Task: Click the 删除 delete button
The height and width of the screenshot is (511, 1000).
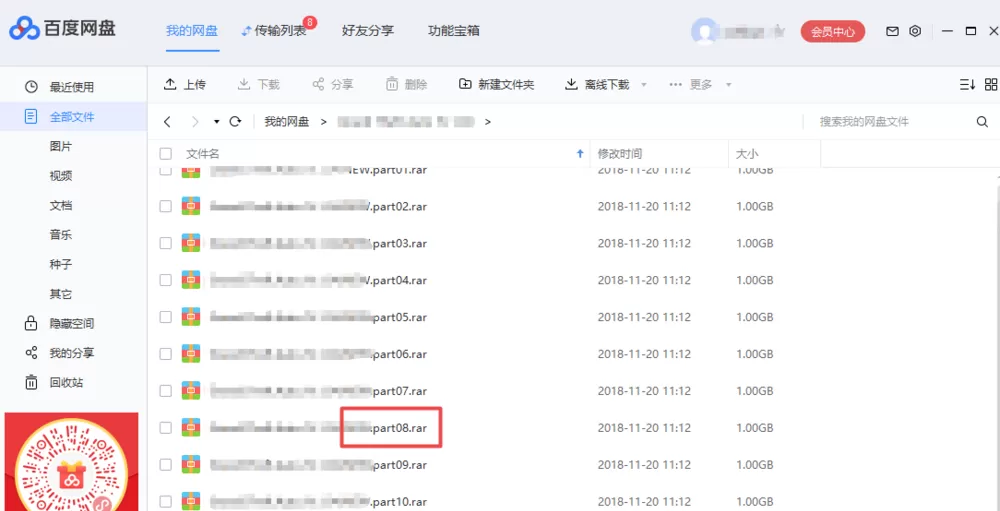Action: click(x=406, y=84)
